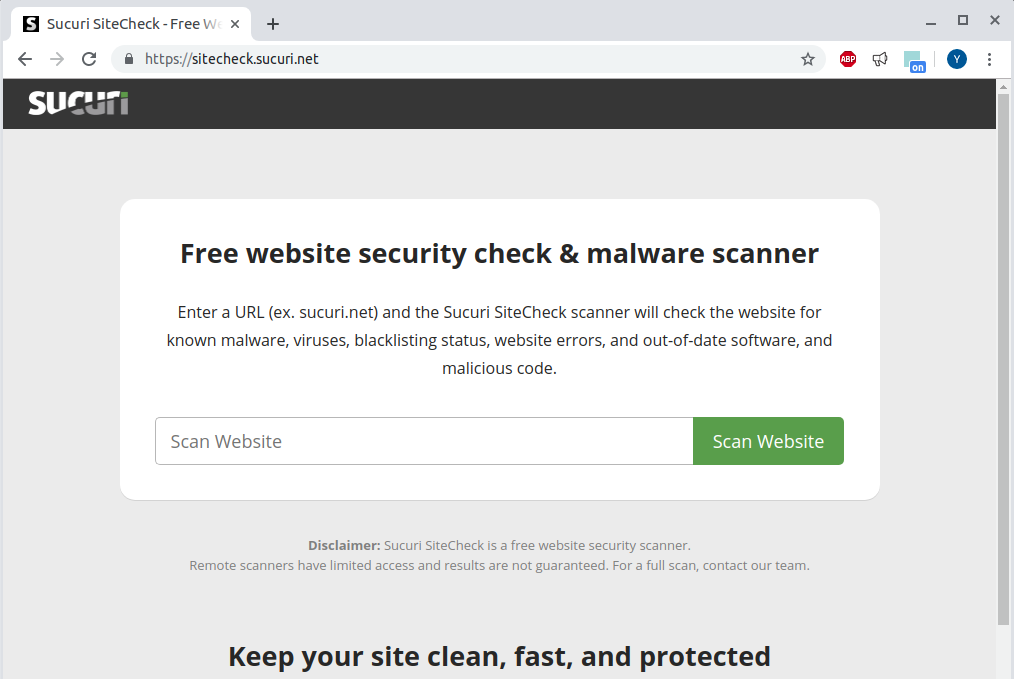
Task: Open a new tab with the plus button
Action: point(272,23)
